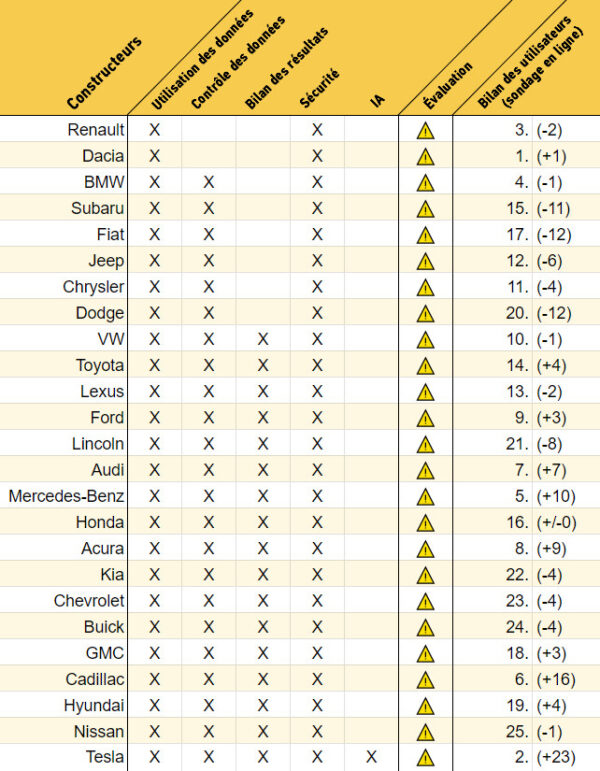Image resolution: width=600 pixels, height=771 pixels.
Task: Click the warning icon in the Renault row
Action: pos(425,130)
